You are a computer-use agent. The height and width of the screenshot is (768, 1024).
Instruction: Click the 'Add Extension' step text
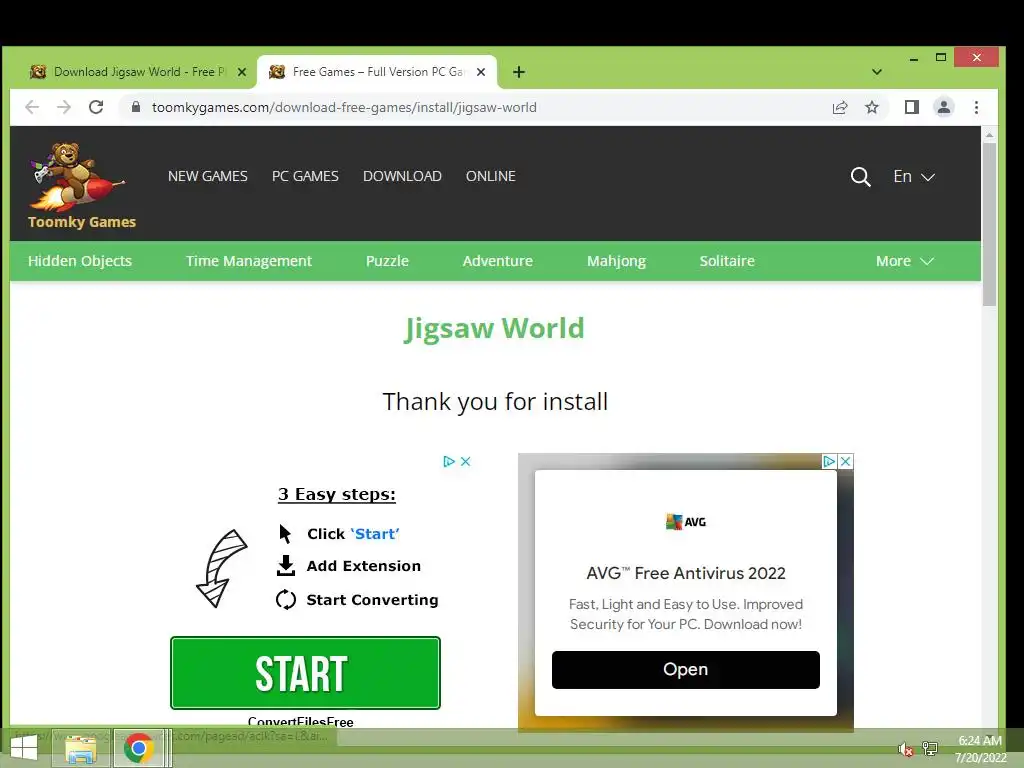click(364, 566)
